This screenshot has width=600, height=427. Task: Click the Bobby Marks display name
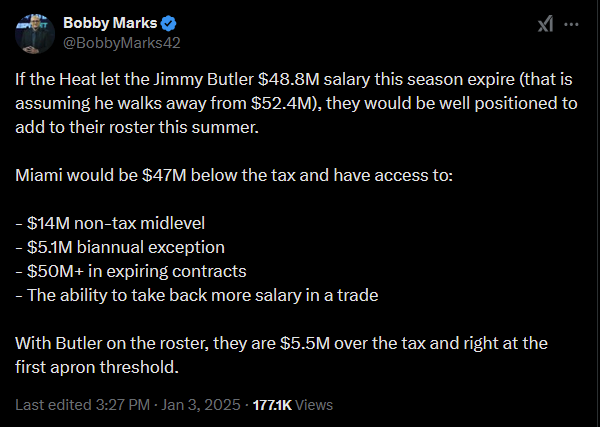pos(110,23)
